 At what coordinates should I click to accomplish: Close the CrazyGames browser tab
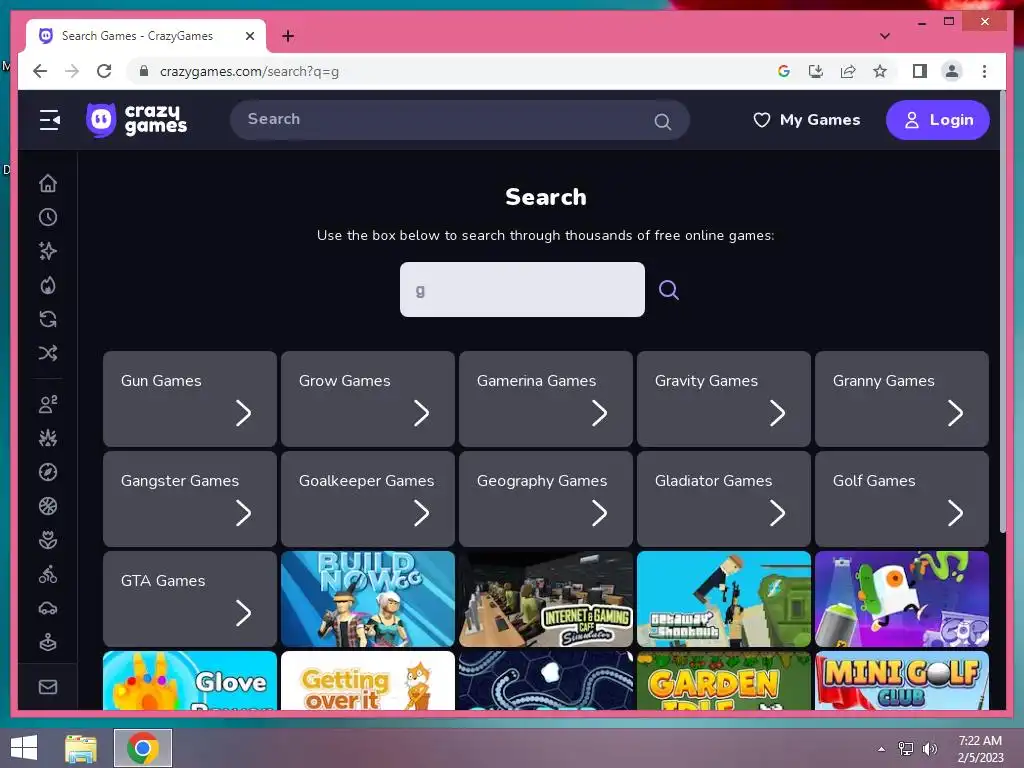249,36
